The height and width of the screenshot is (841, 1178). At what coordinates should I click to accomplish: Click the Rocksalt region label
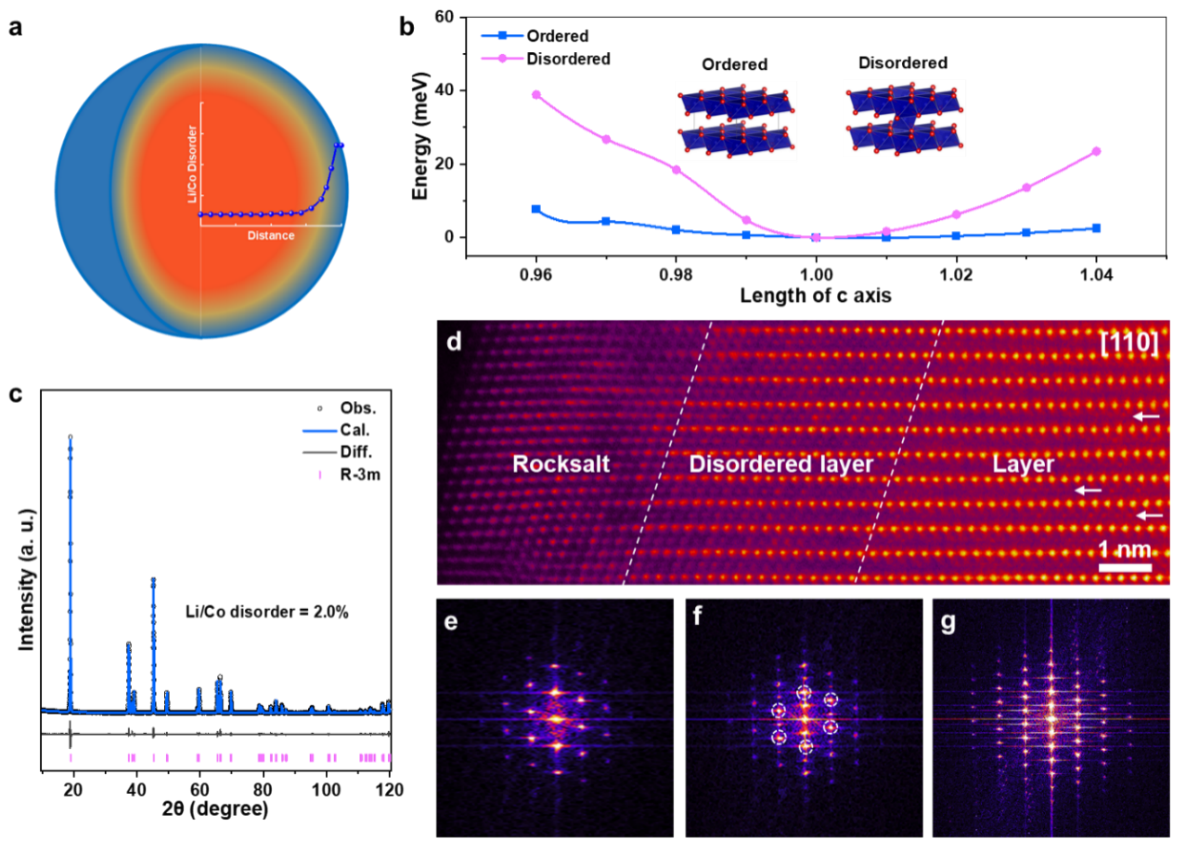560,465
